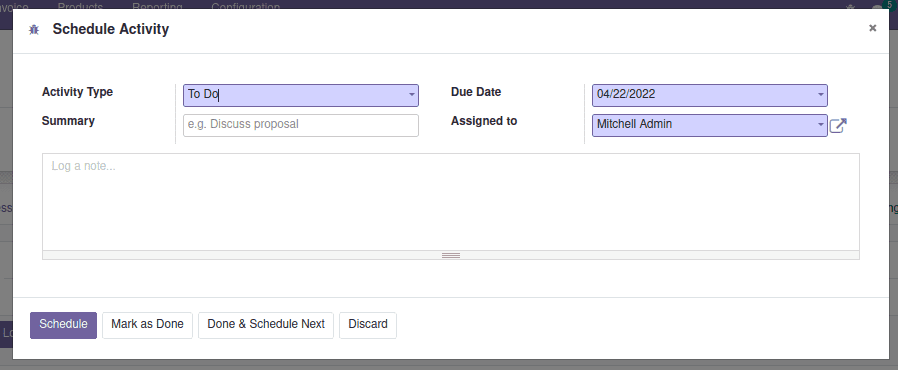Click the Schedule button
The image size is (898, 370).
[64, 325]
